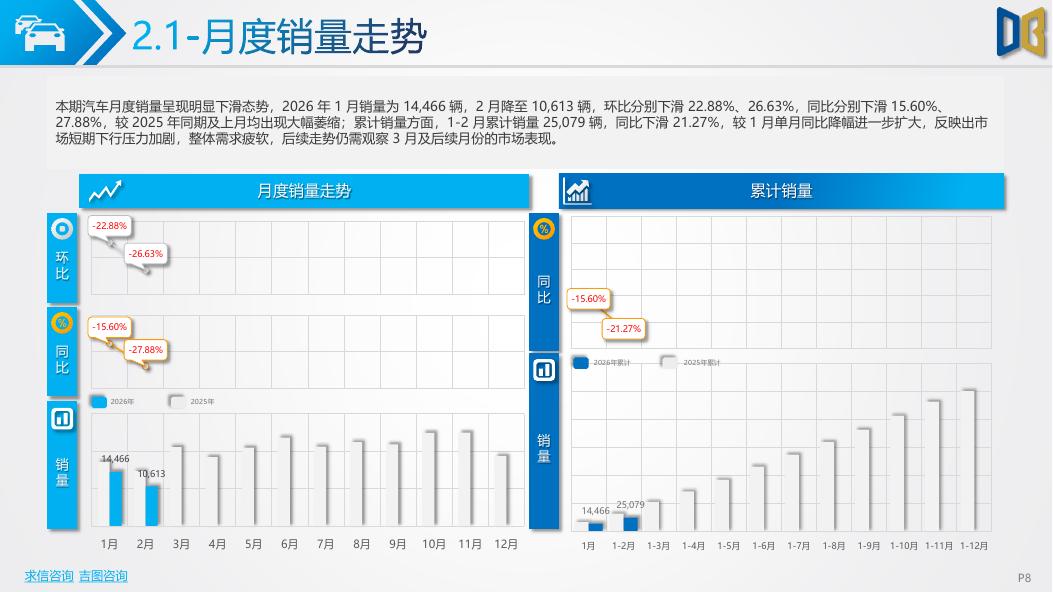Click the percent icon above 同比 on left sidebar
The image size is (1053, 592).
coord(60,324)
